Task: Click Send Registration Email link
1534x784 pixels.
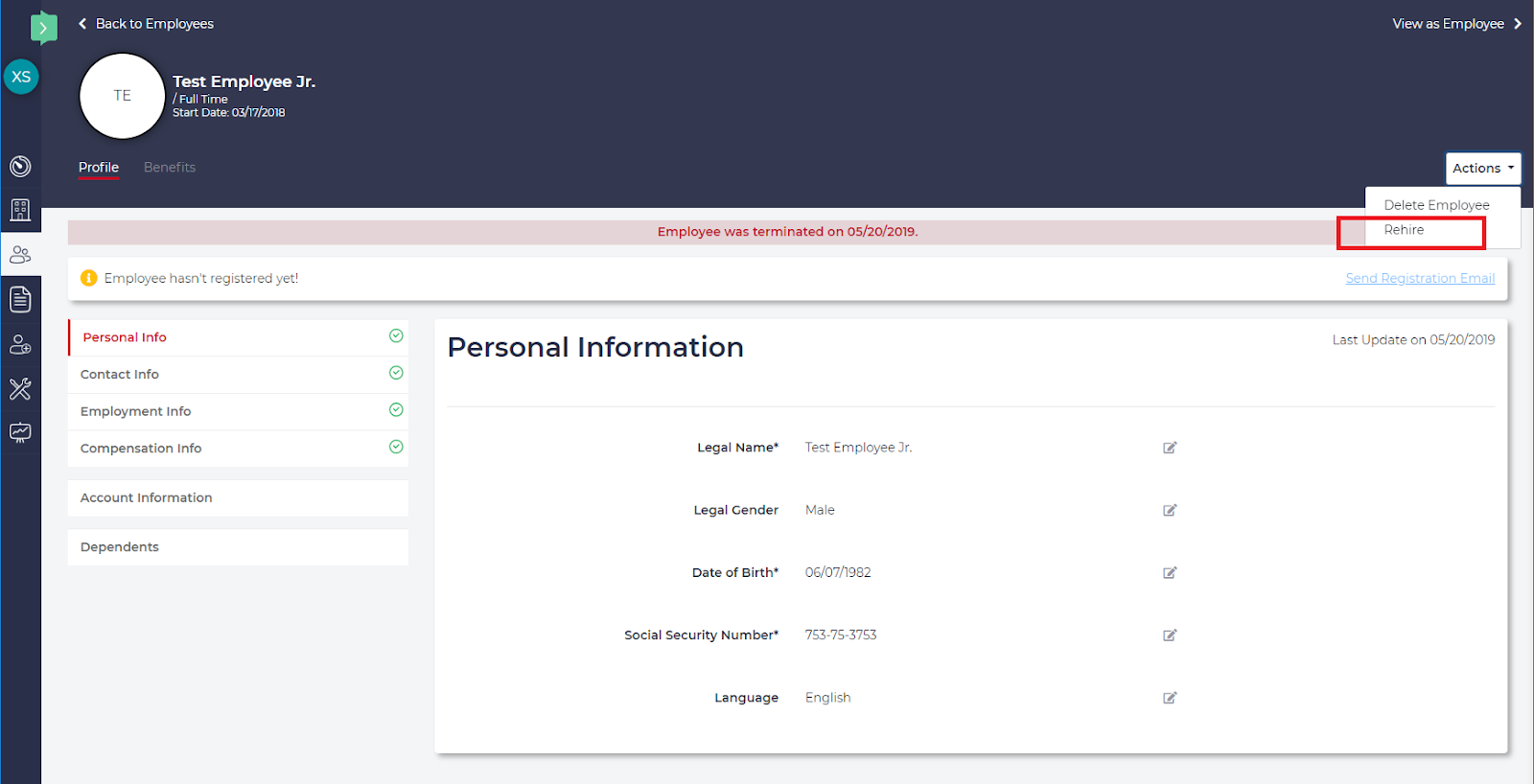Action: [x=1420, y=278]
